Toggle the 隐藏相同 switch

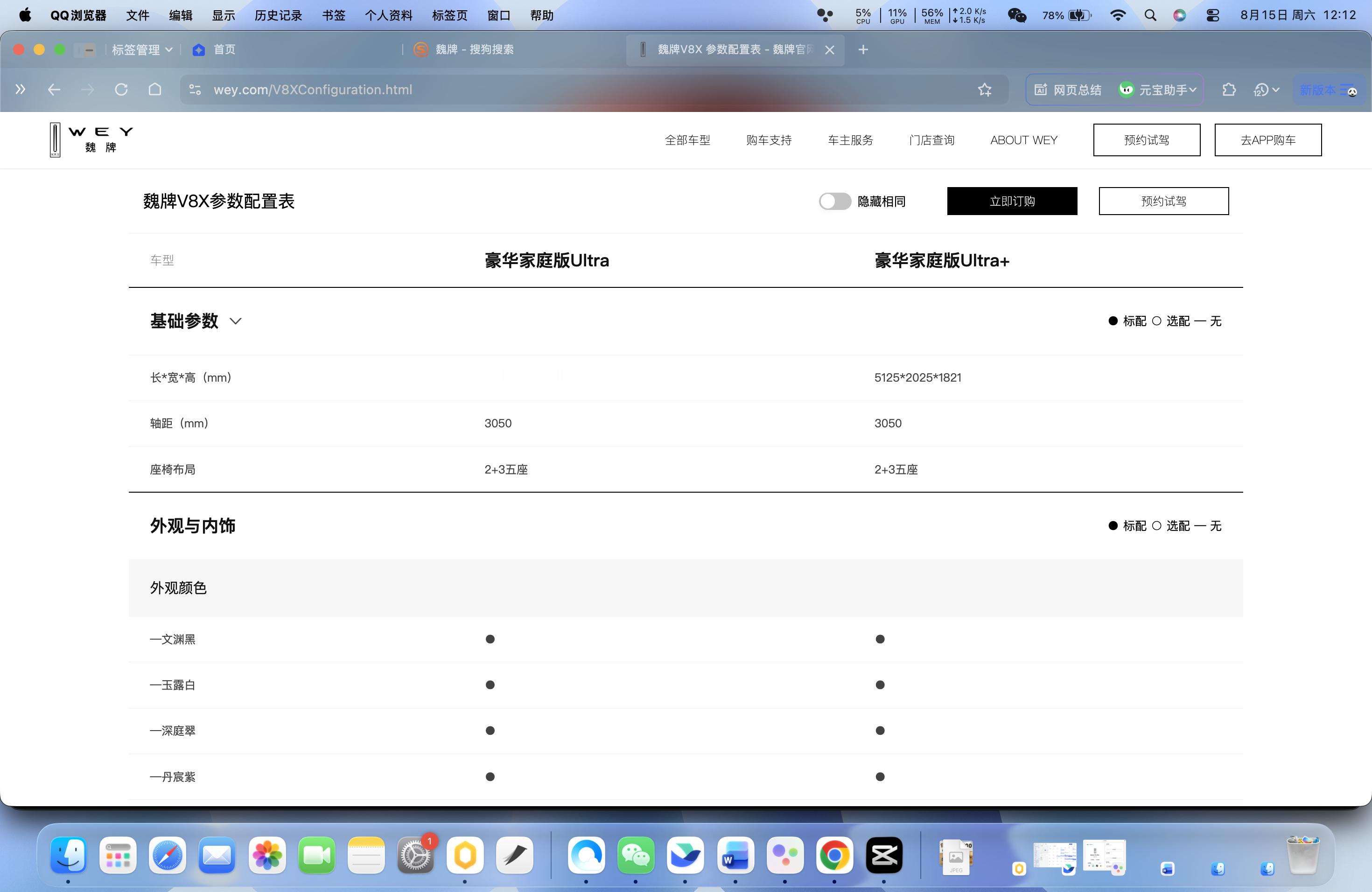(x=835, y=201)
